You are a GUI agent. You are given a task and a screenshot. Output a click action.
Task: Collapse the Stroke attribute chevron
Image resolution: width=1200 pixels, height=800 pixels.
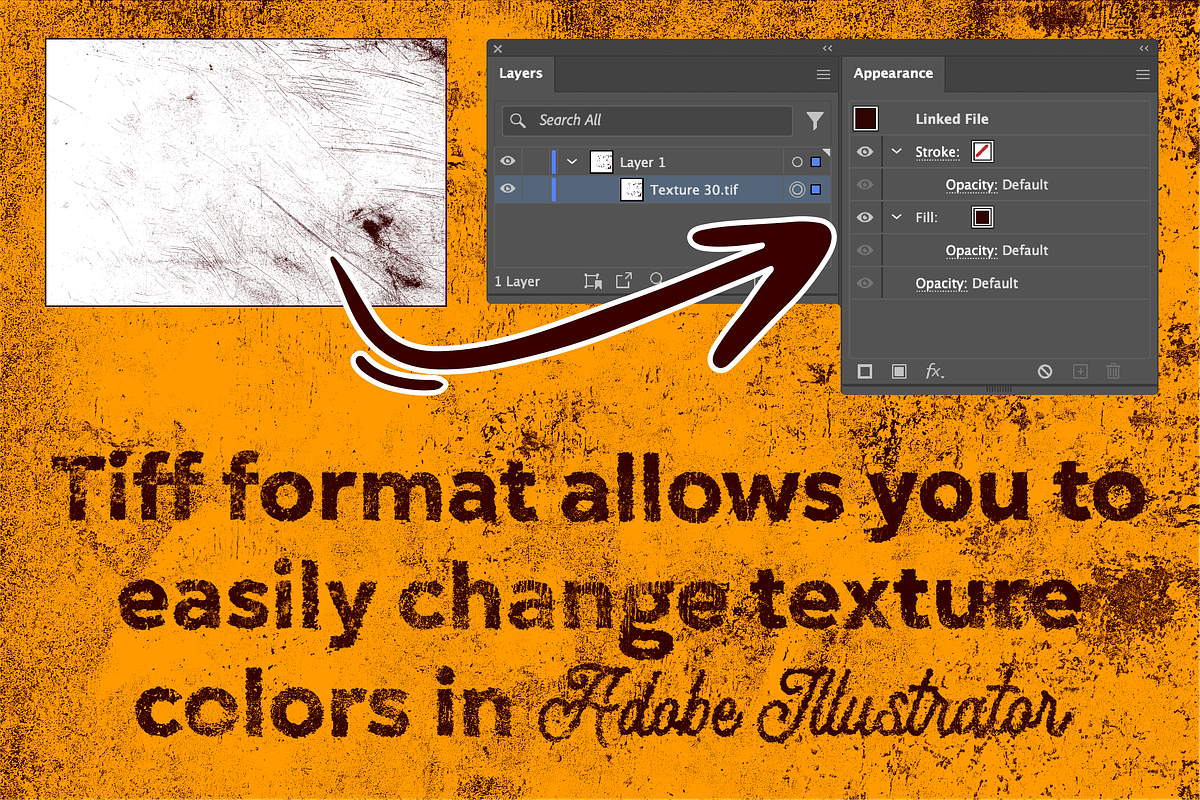pos(896,152)
